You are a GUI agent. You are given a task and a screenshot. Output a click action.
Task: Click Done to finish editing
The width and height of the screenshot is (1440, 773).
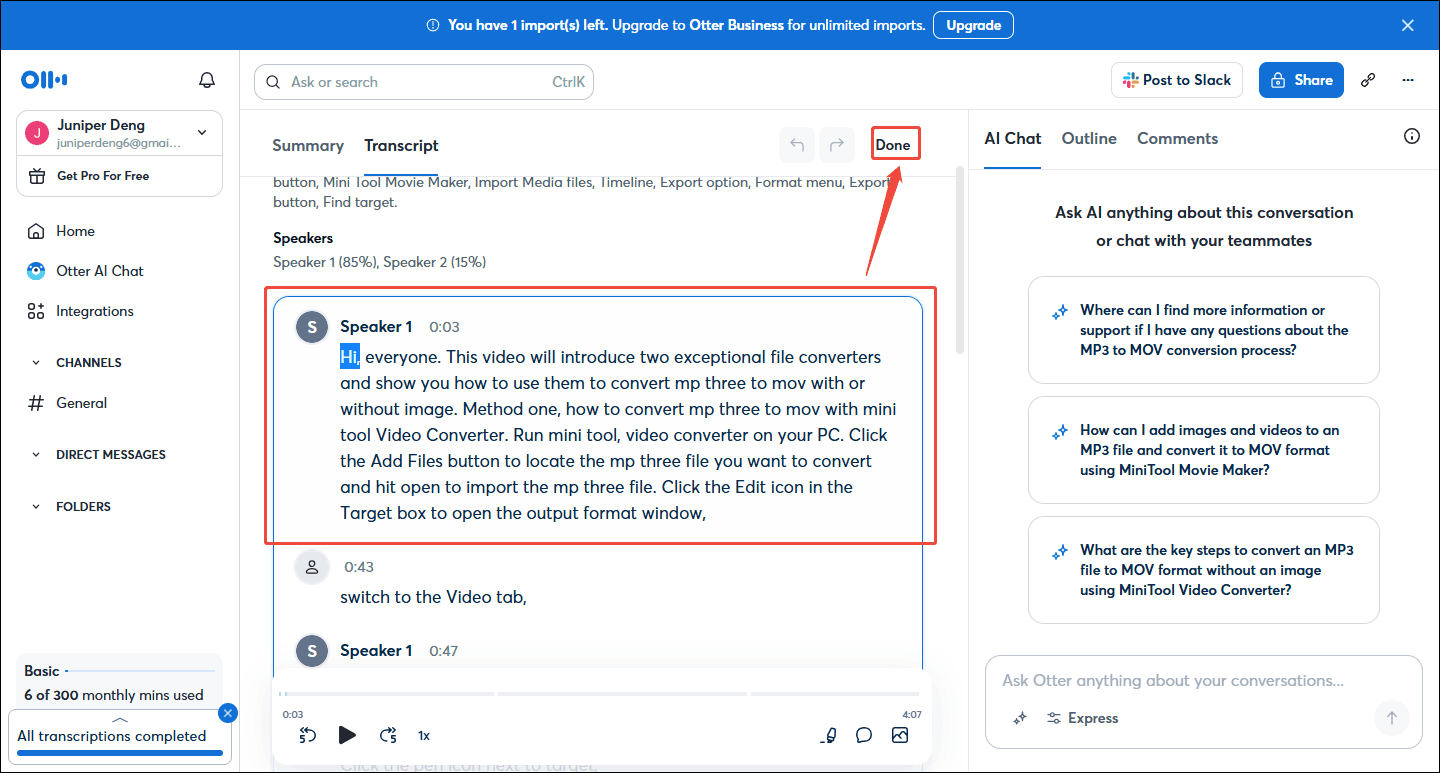893,145
